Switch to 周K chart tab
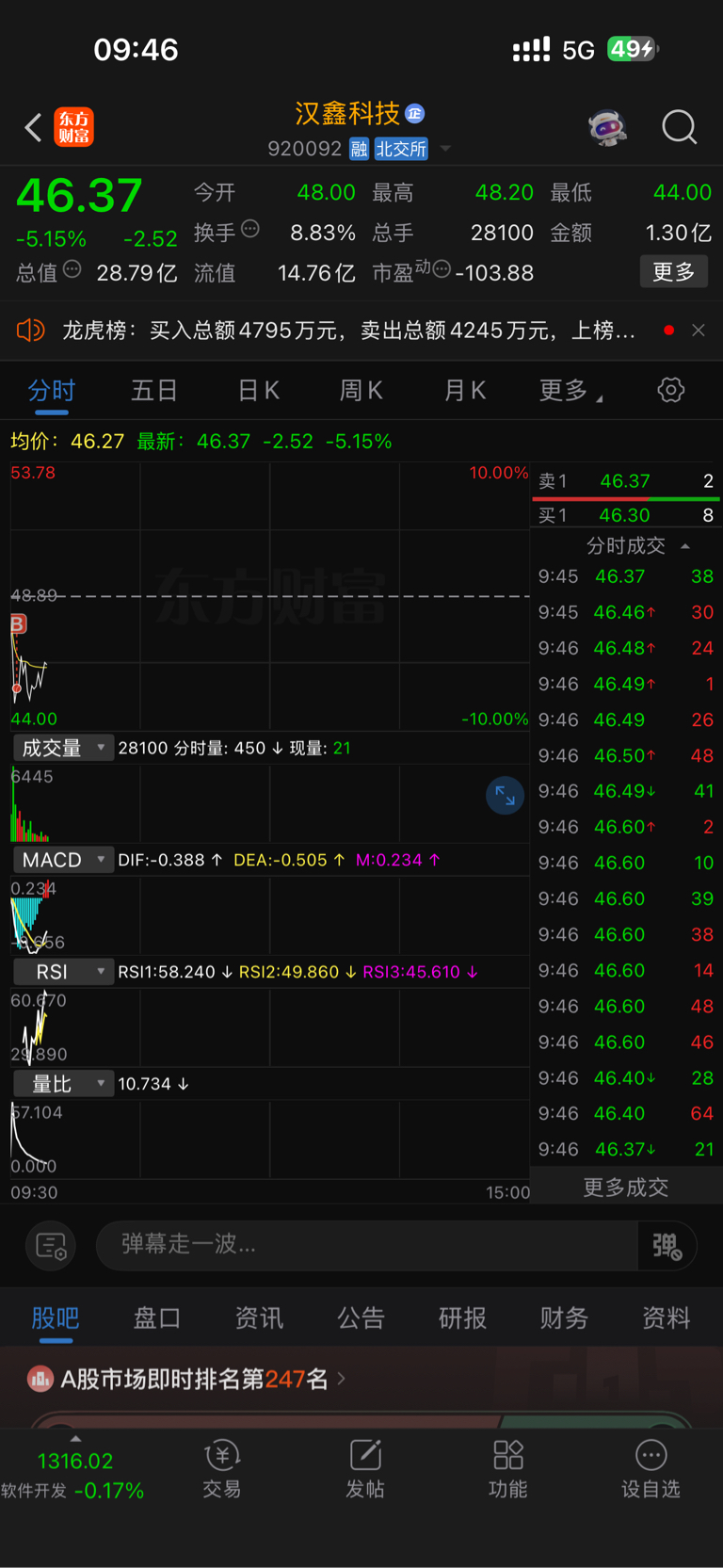723x1568 pixels. (x=361, y=391)
